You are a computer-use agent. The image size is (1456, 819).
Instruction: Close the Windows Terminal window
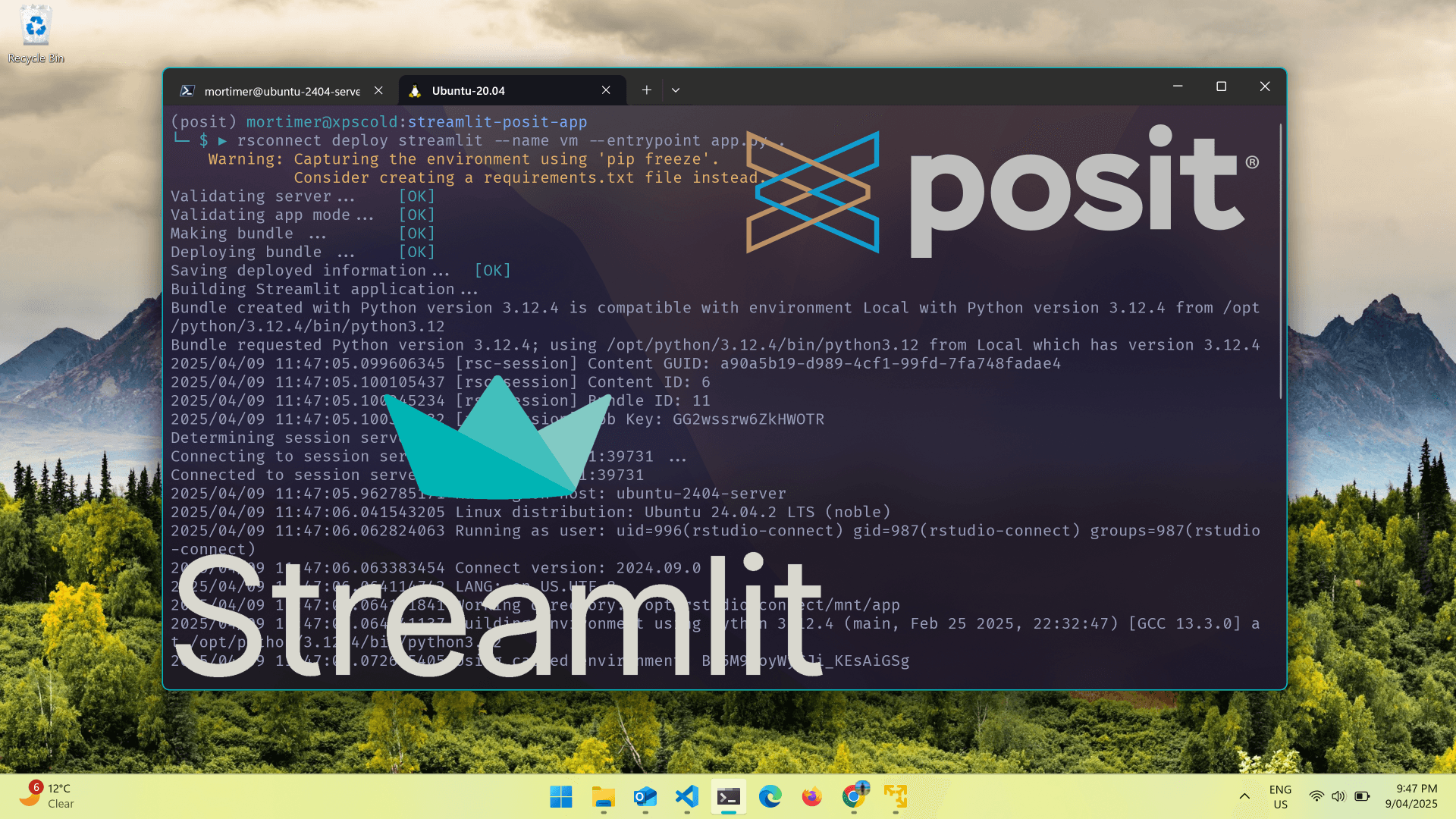(1265, 86)
